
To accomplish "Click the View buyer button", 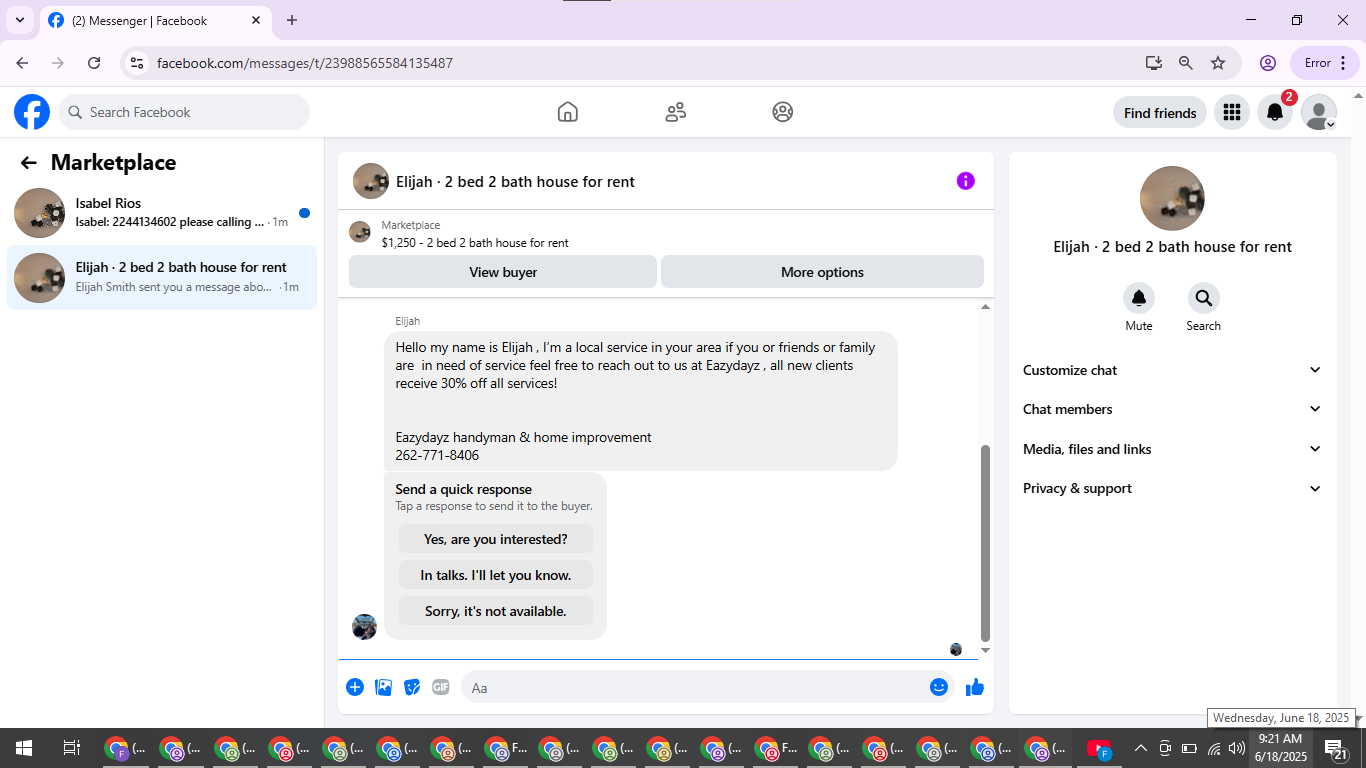I will [503, 272].
